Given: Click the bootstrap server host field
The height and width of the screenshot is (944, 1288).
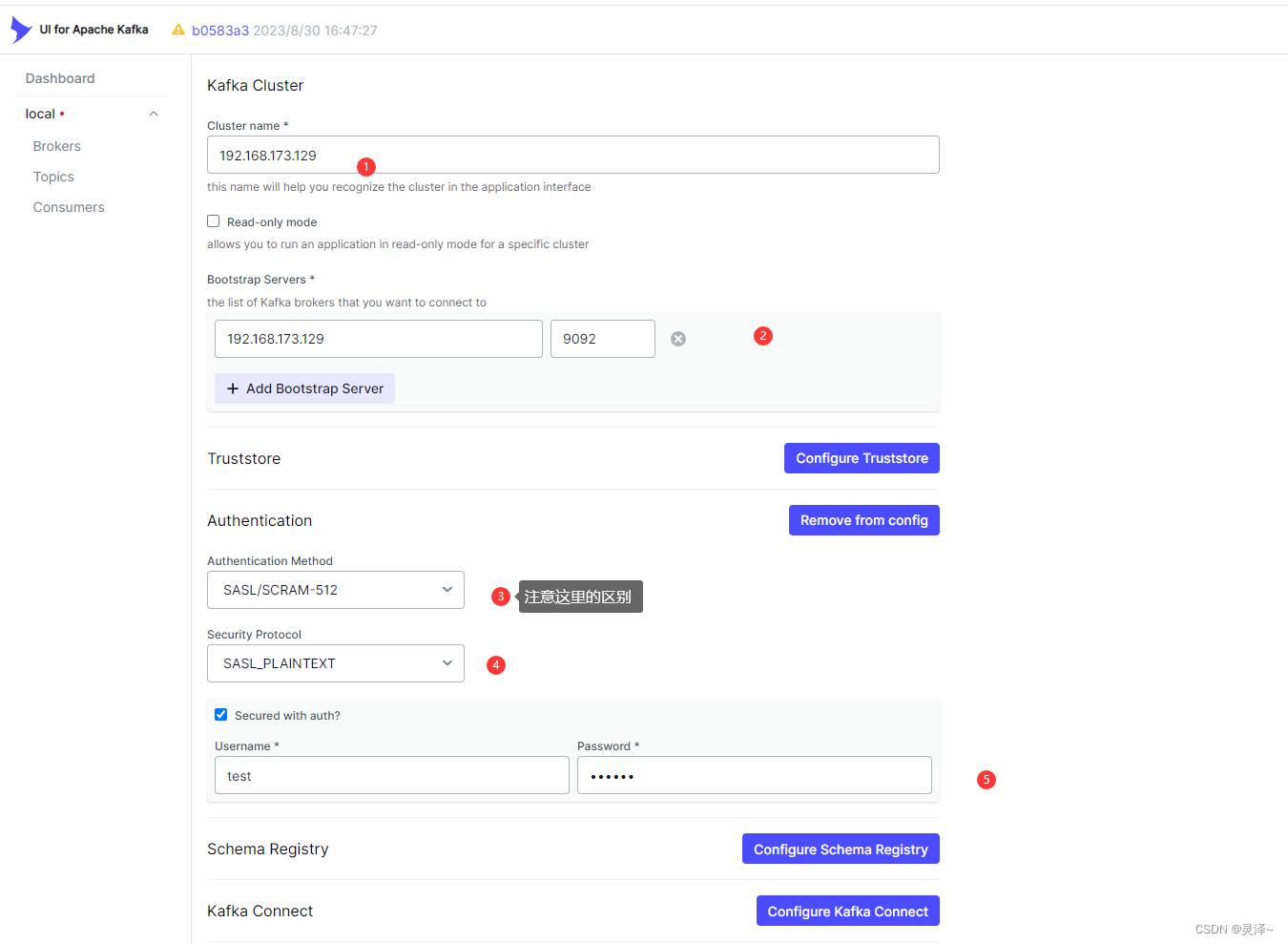Looking at the screenshot, I should tap(379, 339).
